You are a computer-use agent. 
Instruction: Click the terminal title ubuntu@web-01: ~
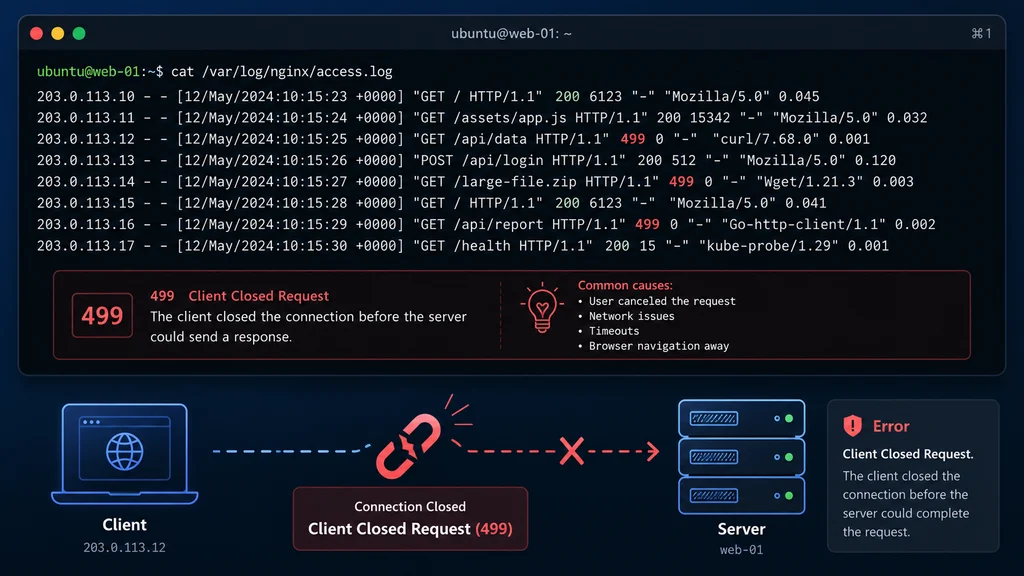pos(511,33)
